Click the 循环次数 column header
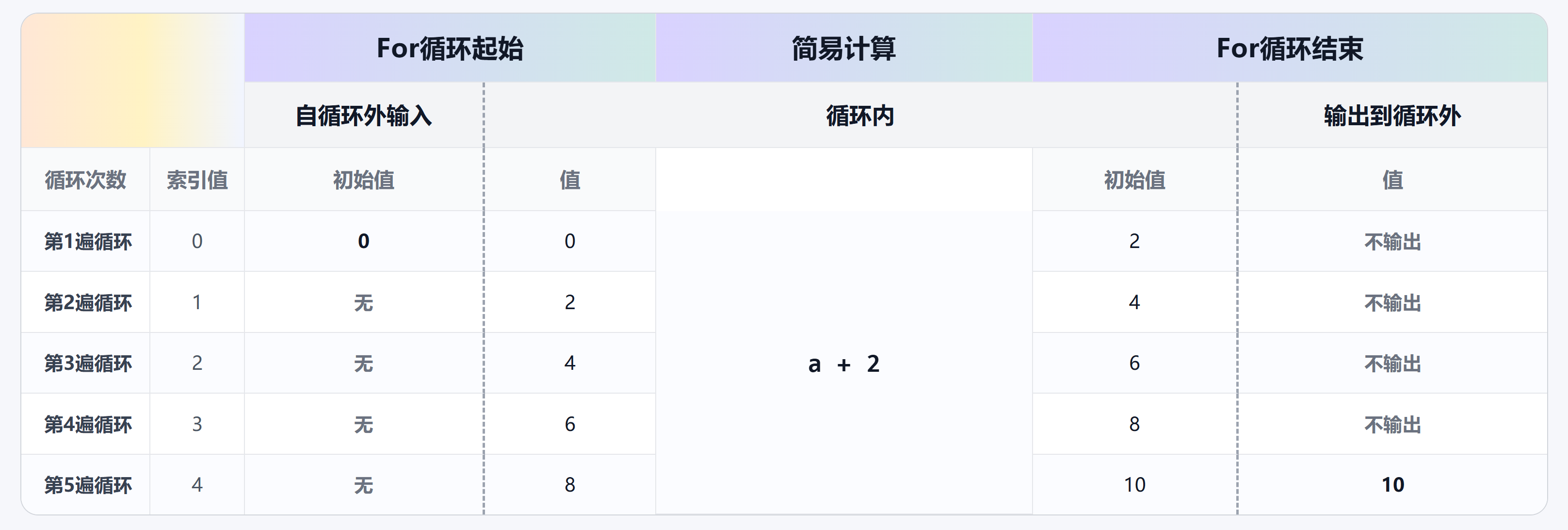This screenshot has height=530, width=1568. pyautogui.click(x=85, y=181)
